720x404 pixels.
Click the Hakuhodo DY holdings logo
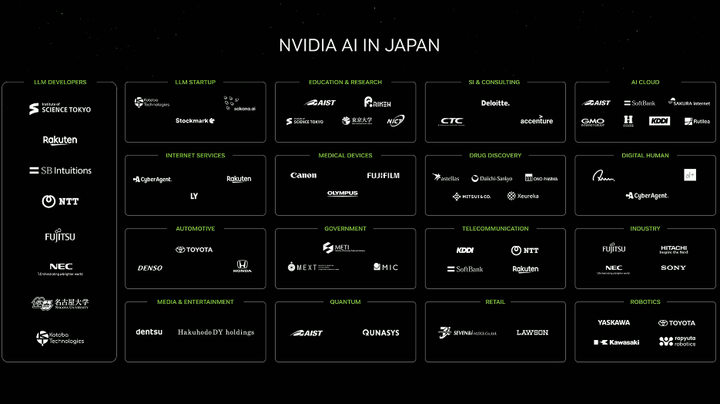(216, 332)
